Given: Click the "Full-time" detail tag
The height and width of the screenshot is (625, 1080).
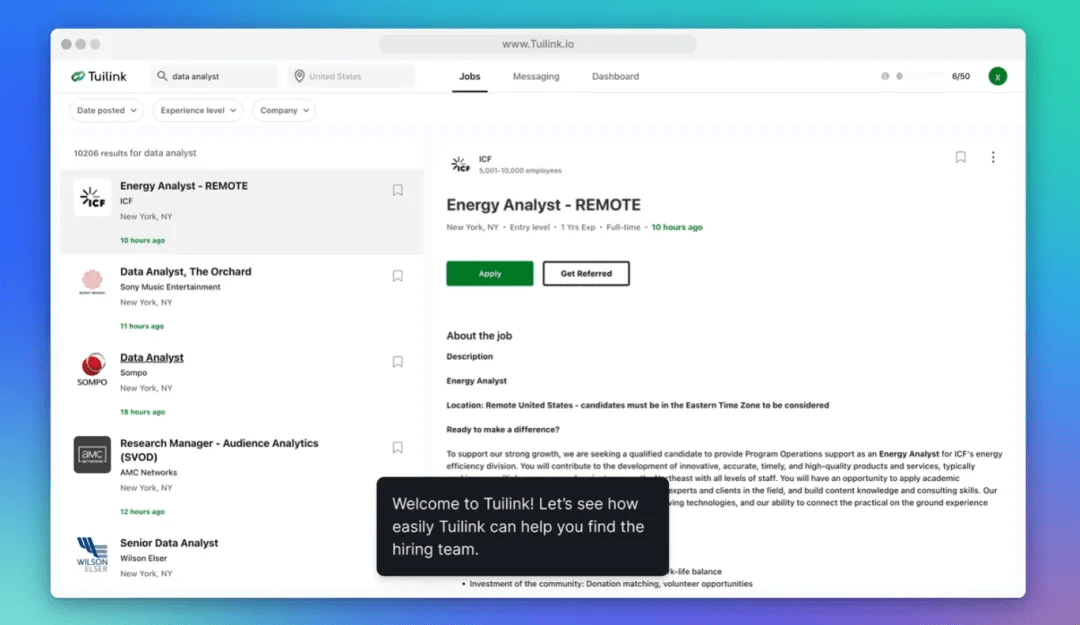Looking at the screenshot, I should tap(623, 227).
